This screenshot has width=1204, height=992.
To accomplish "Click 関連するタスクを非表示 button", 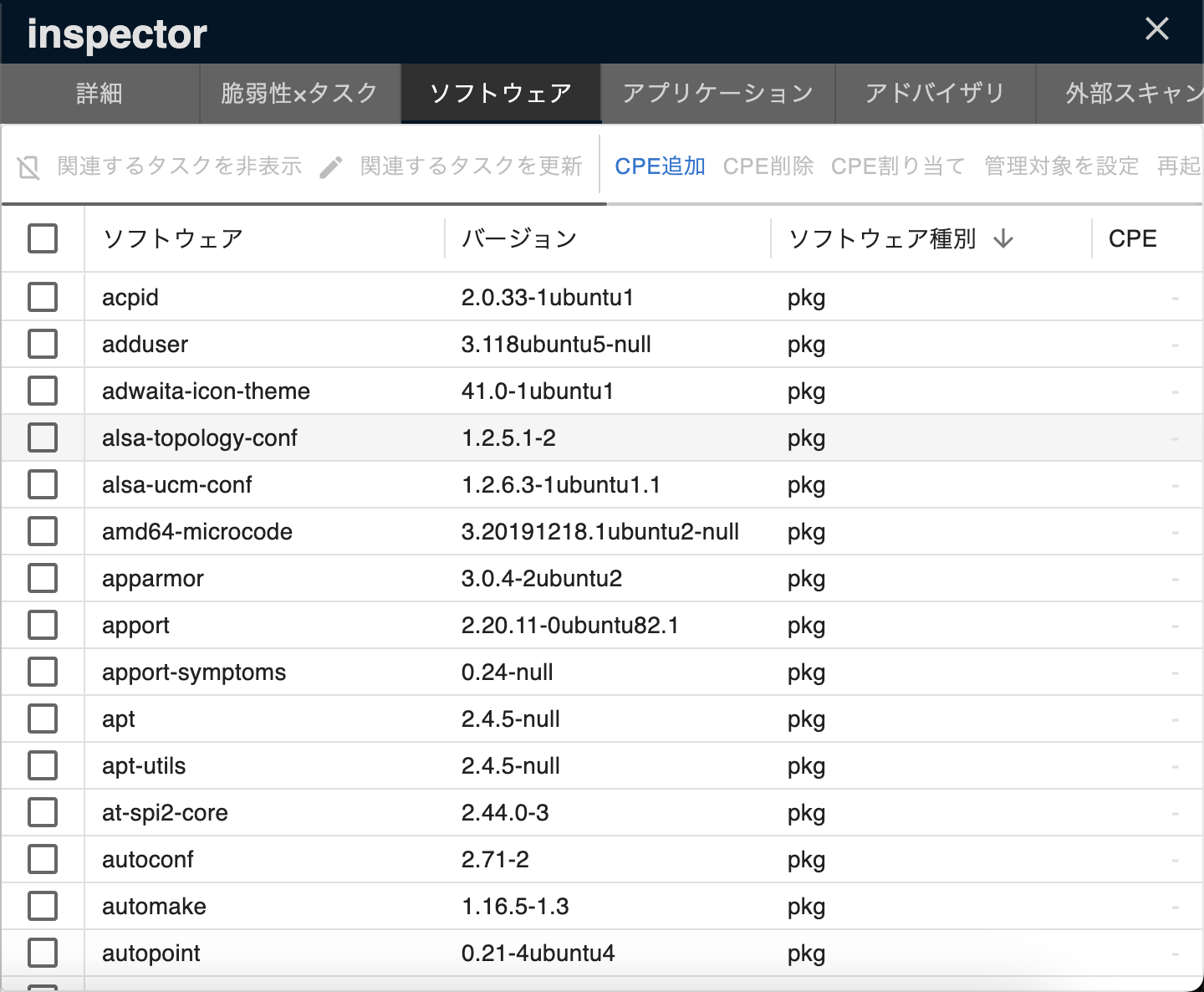I will (x=159, y=167).
